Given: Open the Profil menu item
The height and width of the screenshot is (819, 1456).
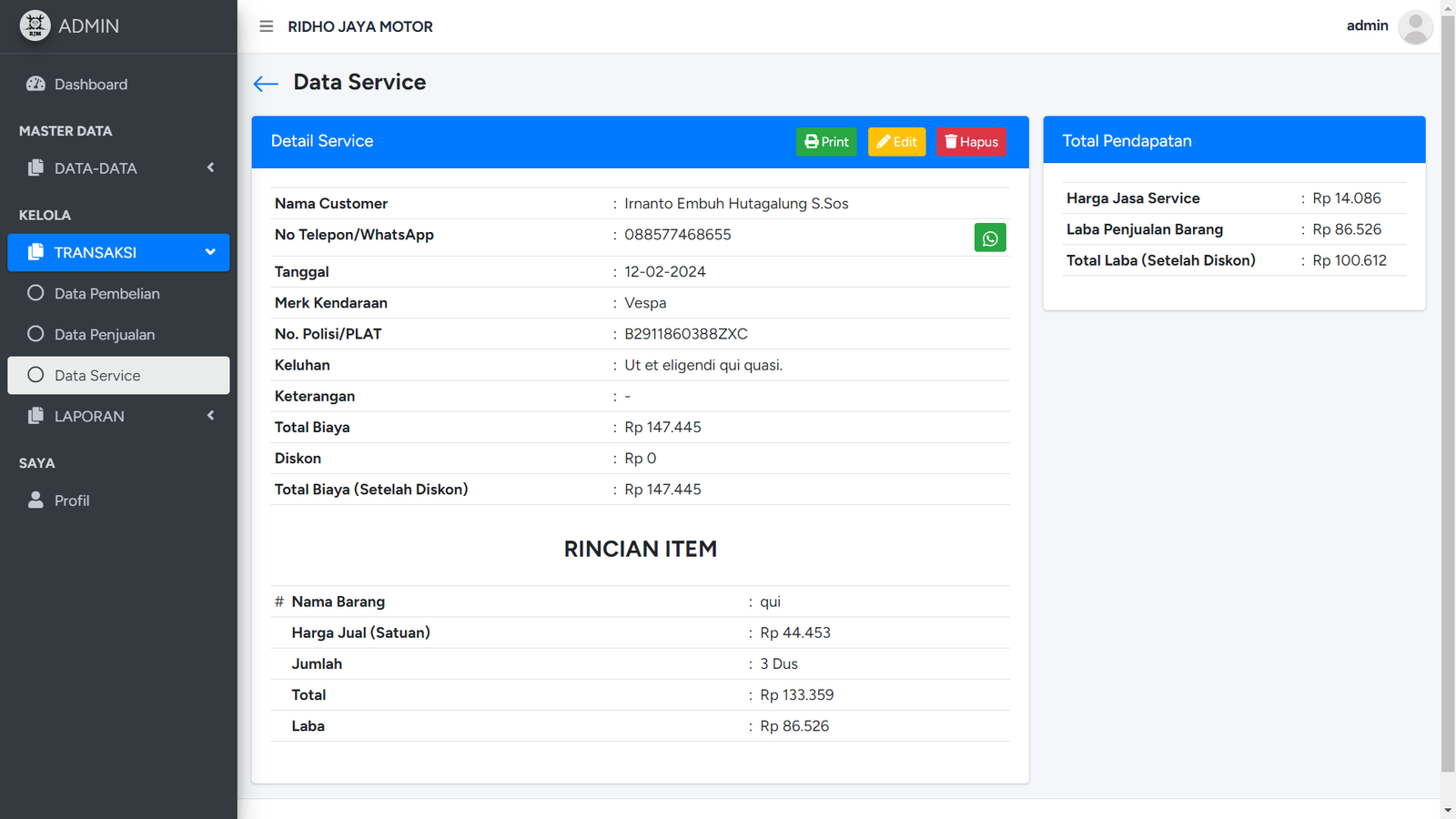Looking at the screenshot, I should 72,500.
